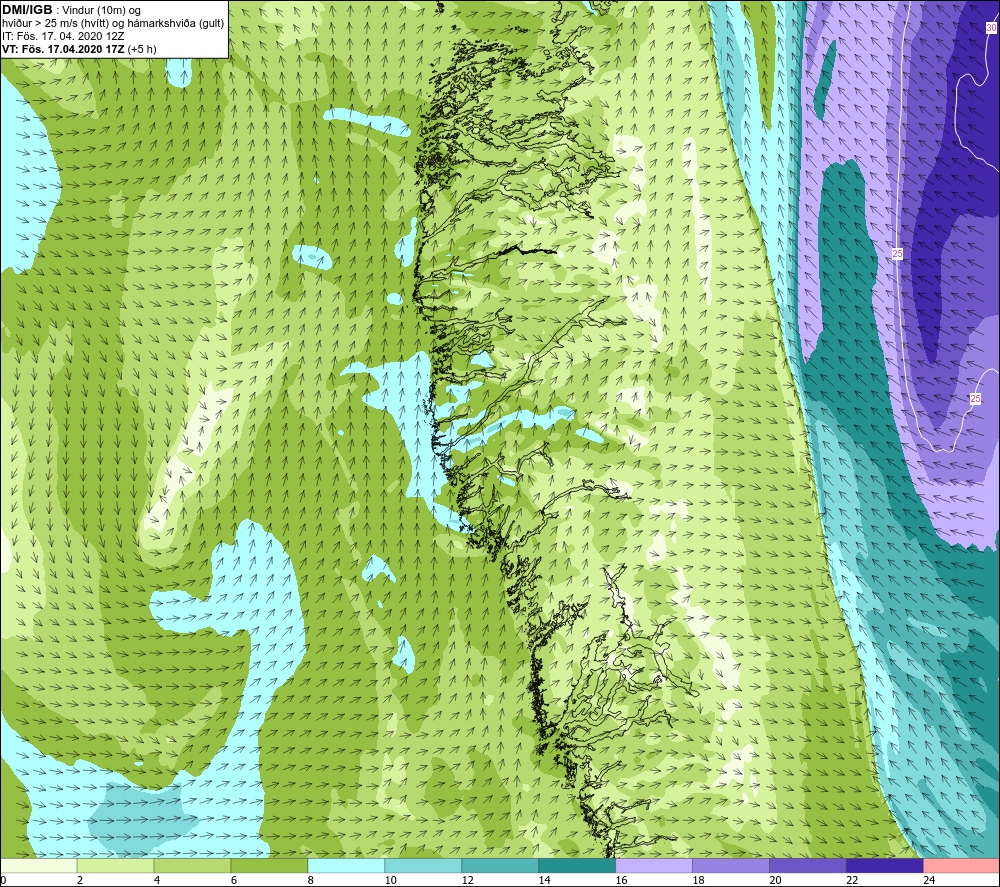The width and height of the screenshot is (1000, 887).
Task: Click the legend value 2
Action: (x=80, y=880)
